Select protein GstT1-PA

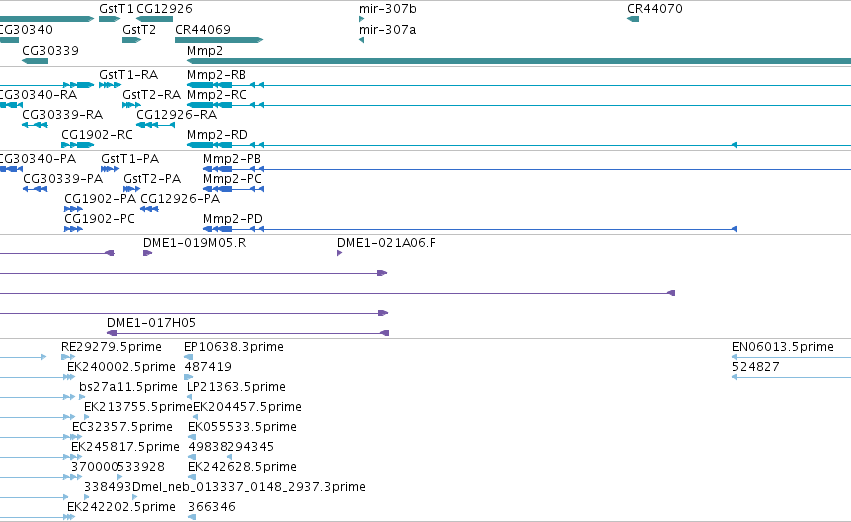pyautogui.click(x=110, y=169)
